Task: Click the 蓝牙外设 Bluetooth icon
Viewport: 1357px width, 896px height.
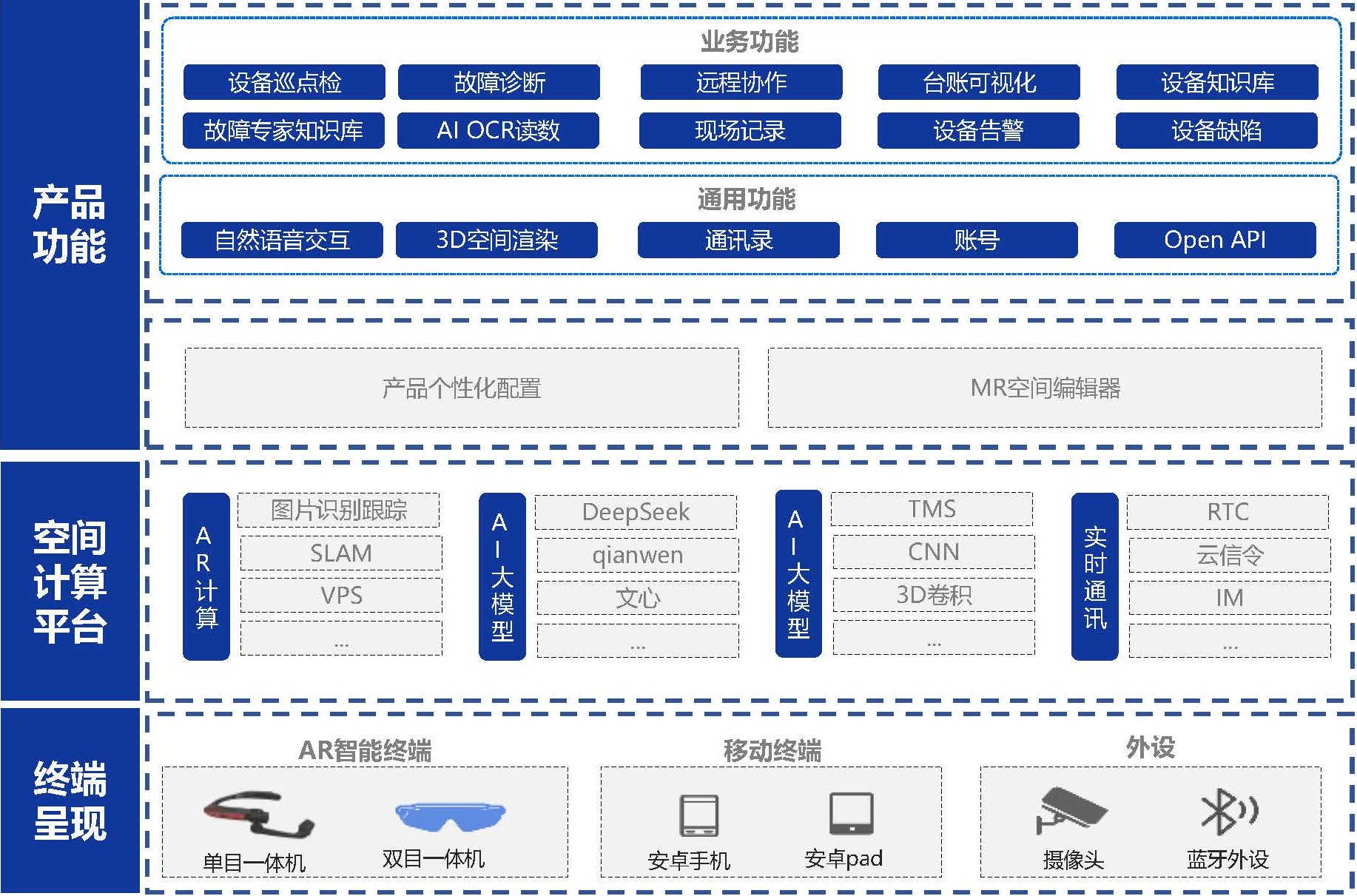Action: [1228, 812]
